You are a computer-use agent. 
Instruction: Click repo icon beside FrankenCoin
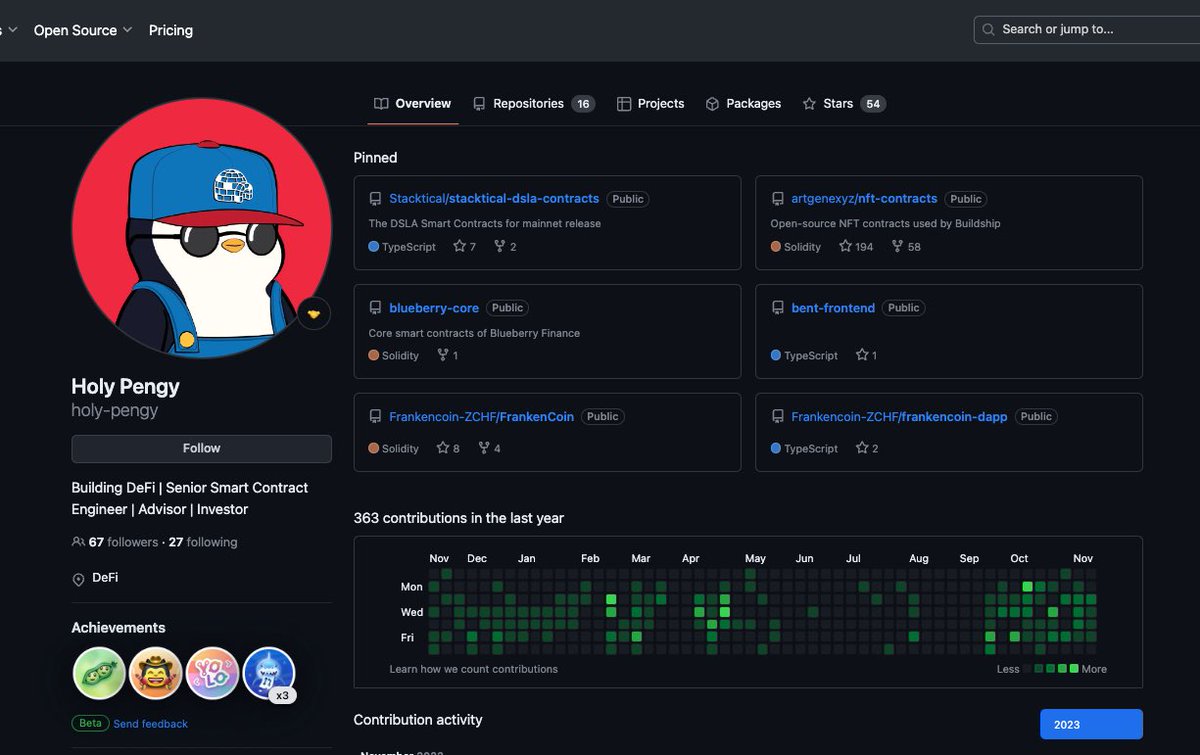click(x=375, y=417)
